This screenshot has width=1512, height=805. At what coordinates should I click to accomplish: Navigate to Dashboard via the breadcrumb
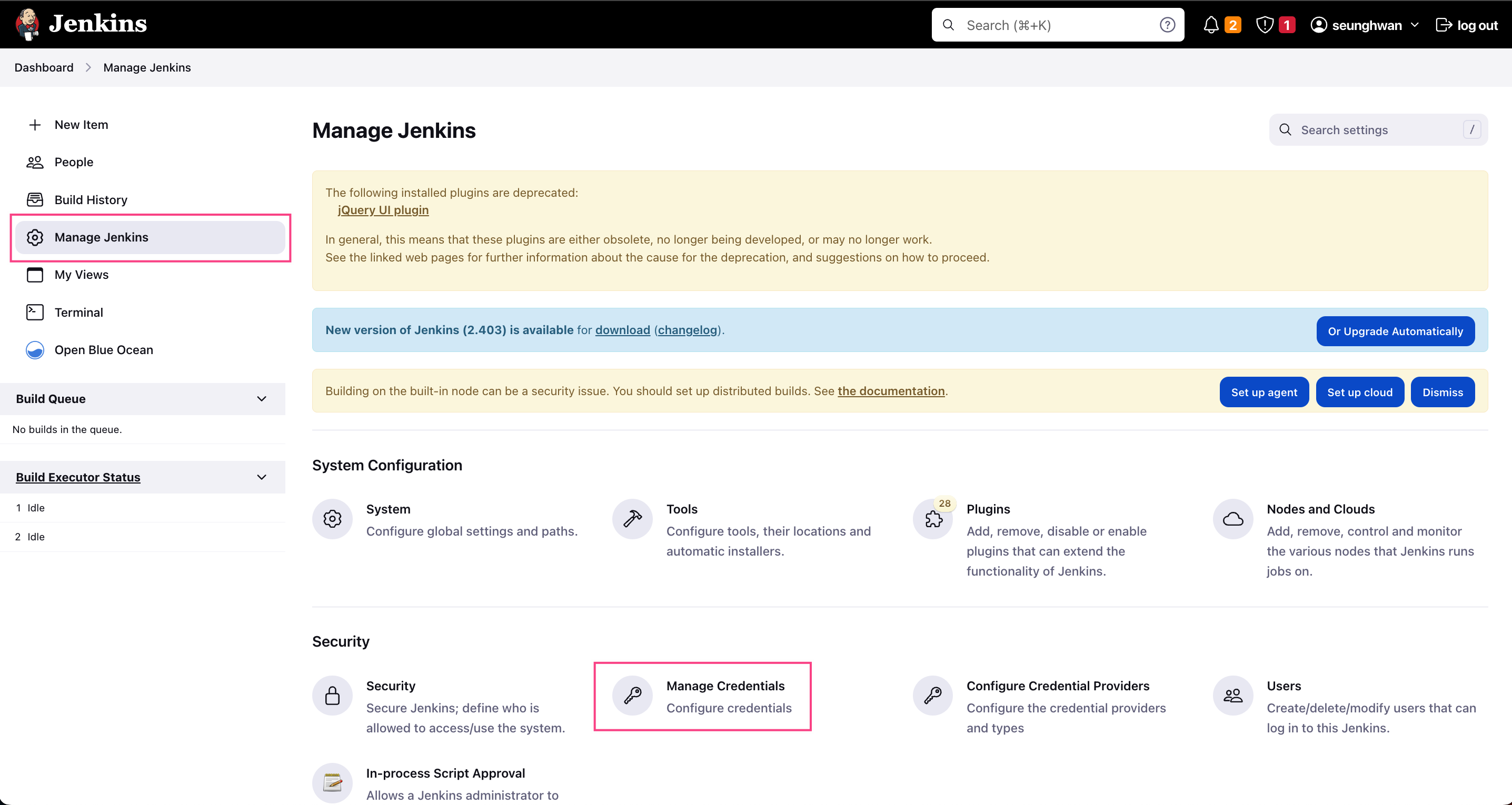pyautogui.click(x=44, y=67)
